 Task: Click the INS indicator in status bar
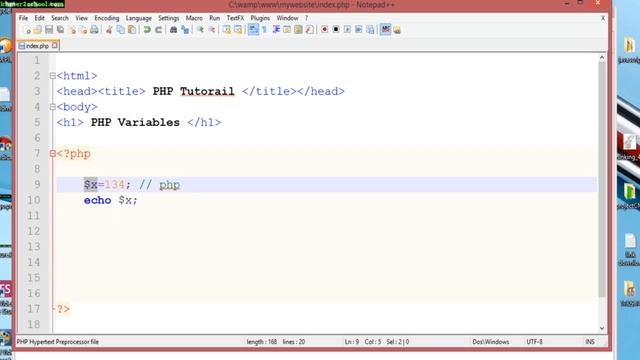pyautogui.click(x=590, y=342)
